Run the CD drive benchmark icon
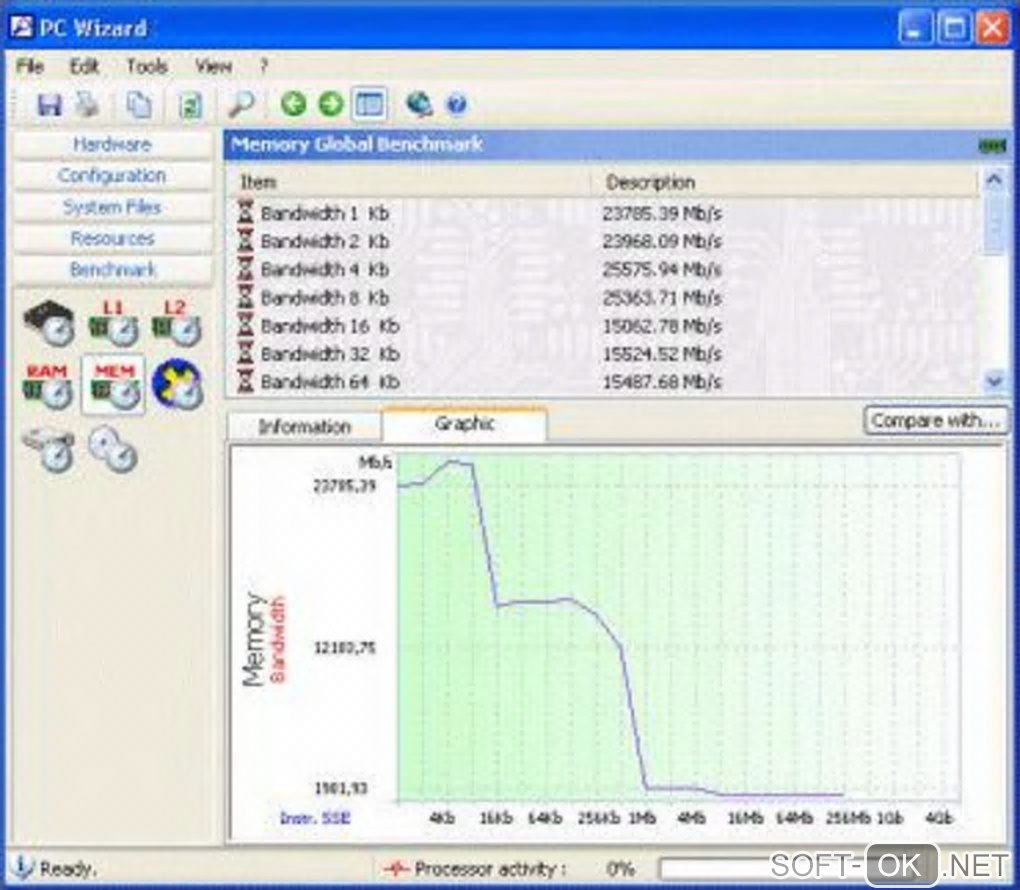1020x890 pixels. coord(112,449)
